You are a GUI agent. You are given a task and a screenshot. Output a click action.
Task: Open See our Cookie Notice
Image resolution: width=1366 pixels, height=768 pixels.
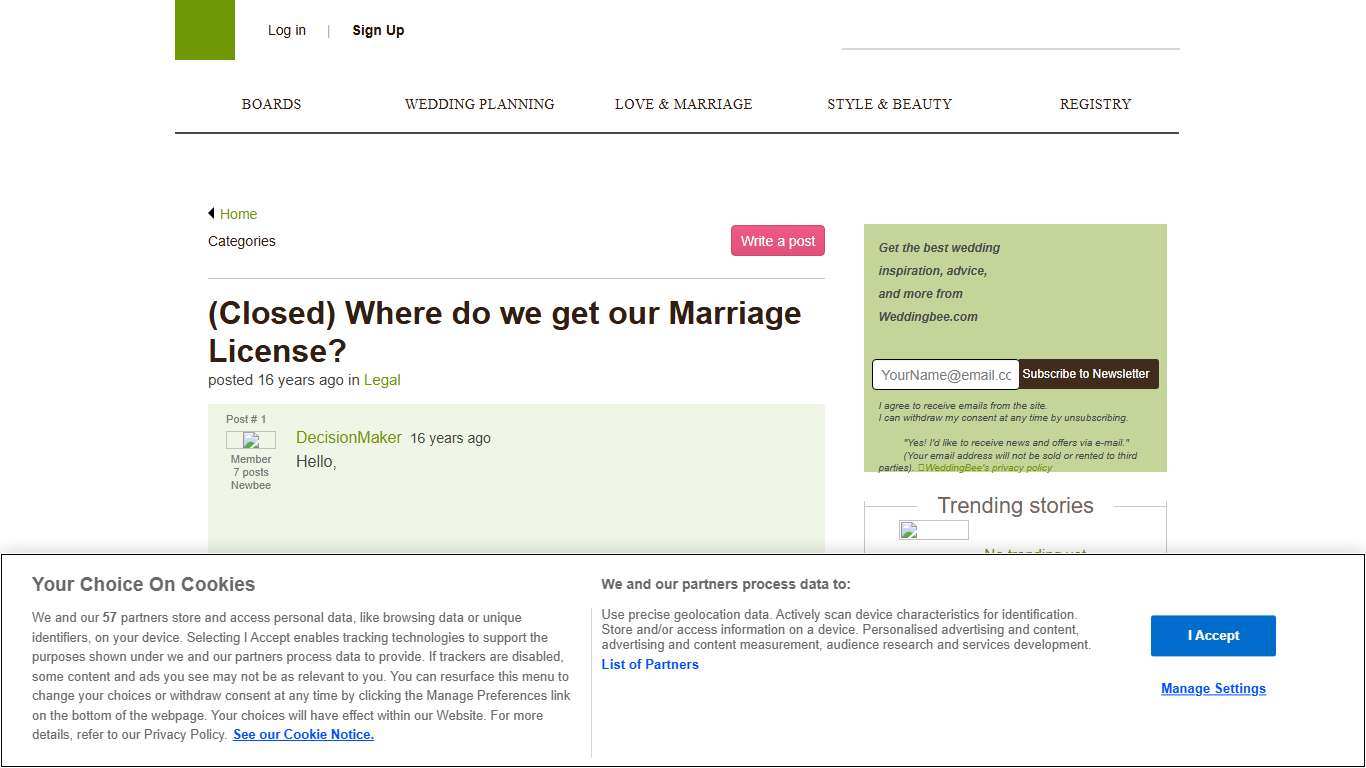coord(303,734)
